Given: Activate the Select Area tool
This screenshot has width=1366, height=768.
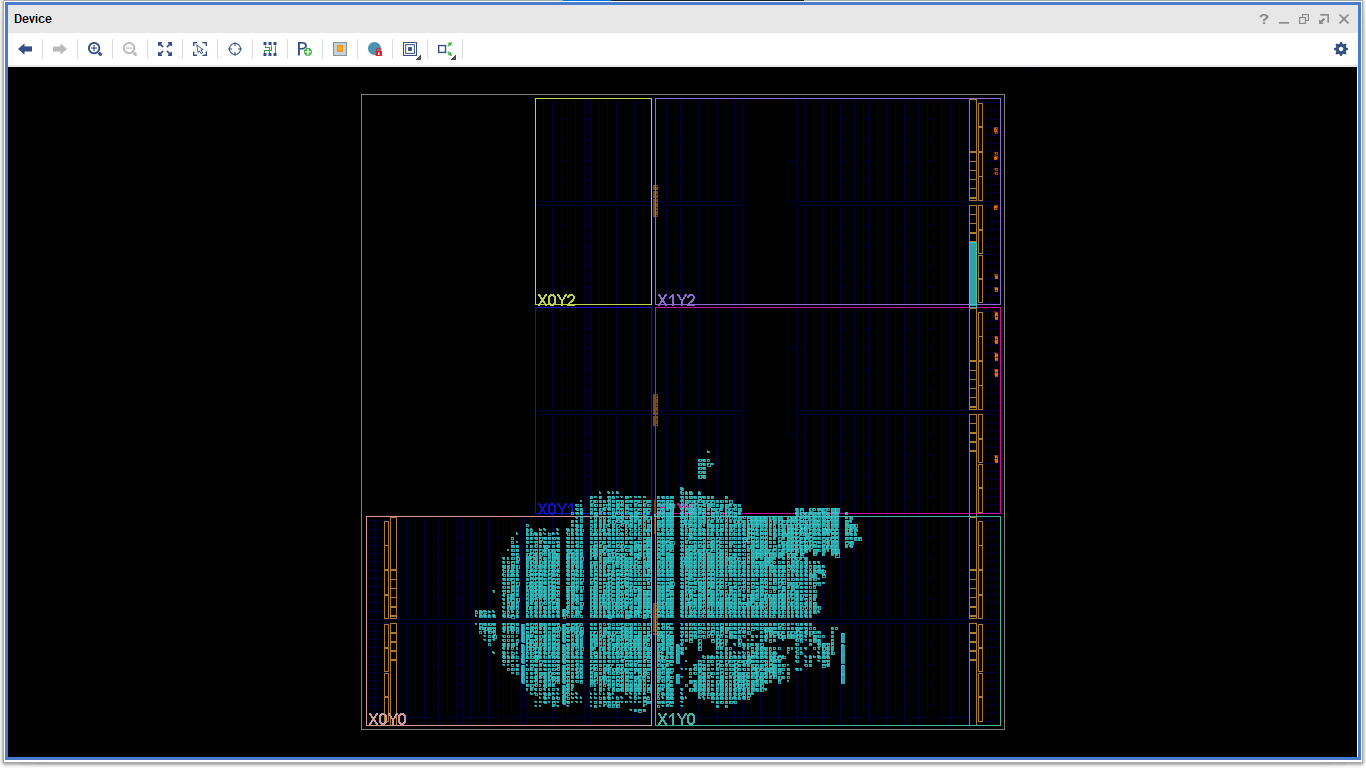Looking at the screenshot, I should pyautogui.click(x=200, y=49).
